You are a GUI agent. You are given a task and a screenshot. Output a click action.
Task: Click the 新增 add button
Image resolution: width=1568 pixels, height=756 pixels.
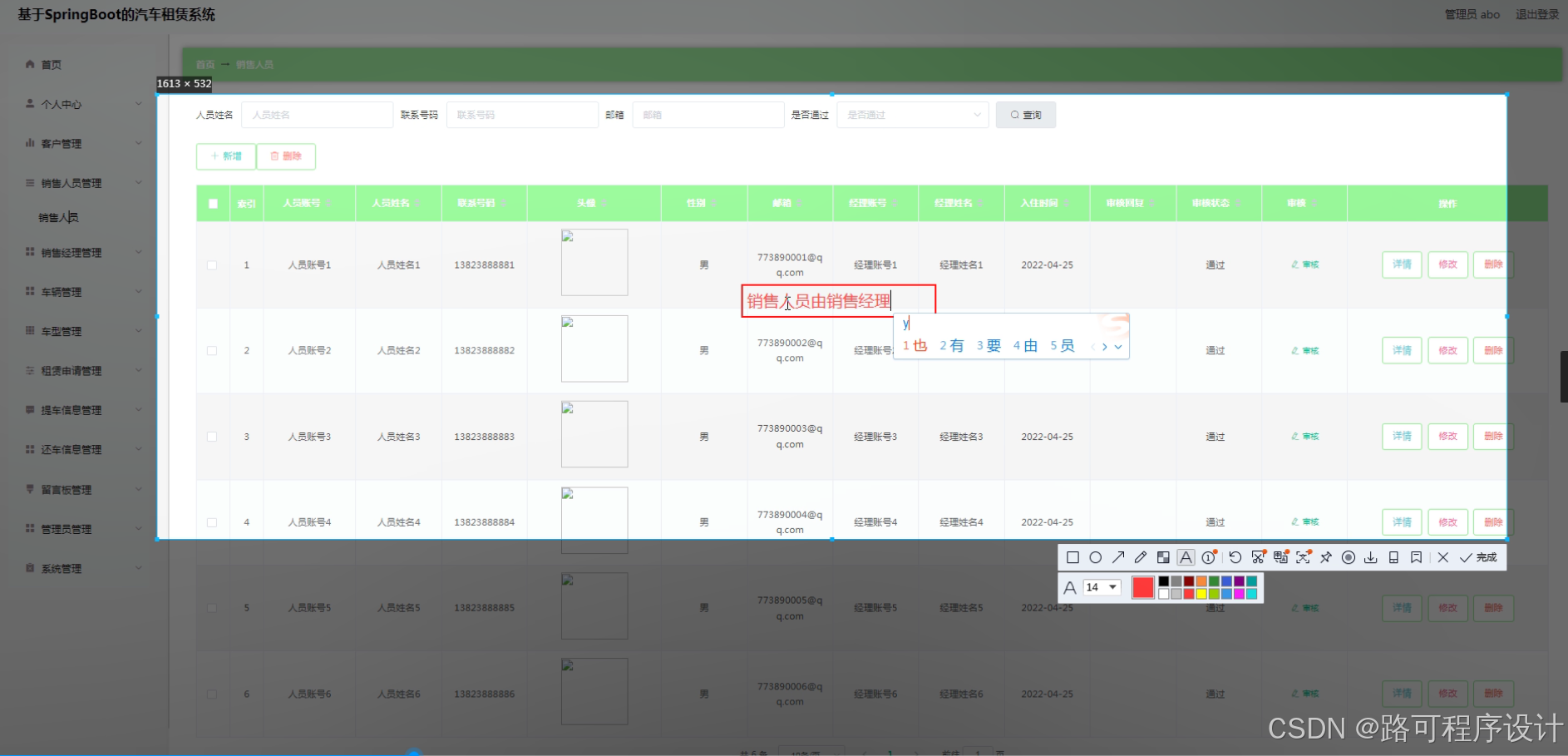pyautogui.click(x=225, y=156)
